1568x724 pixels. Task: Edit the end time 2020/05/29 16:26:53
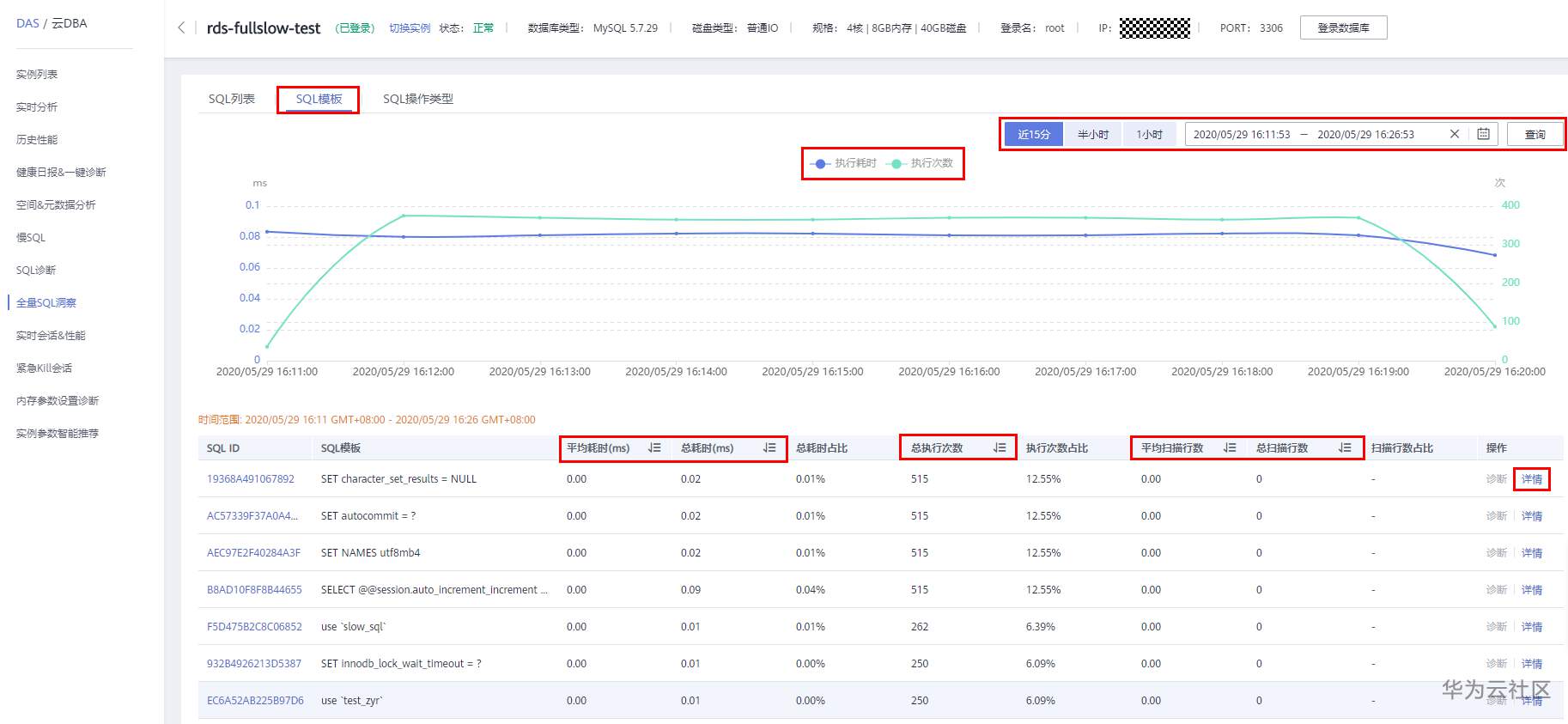click(x=1366, y=134)
